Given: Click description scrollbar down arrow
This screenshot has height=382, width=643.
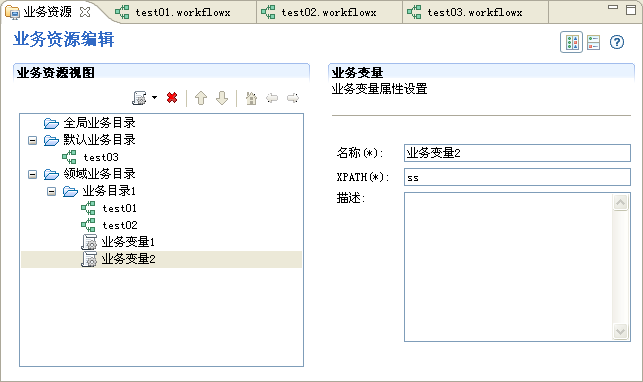Looking at the screenshot, I should 620,331.
